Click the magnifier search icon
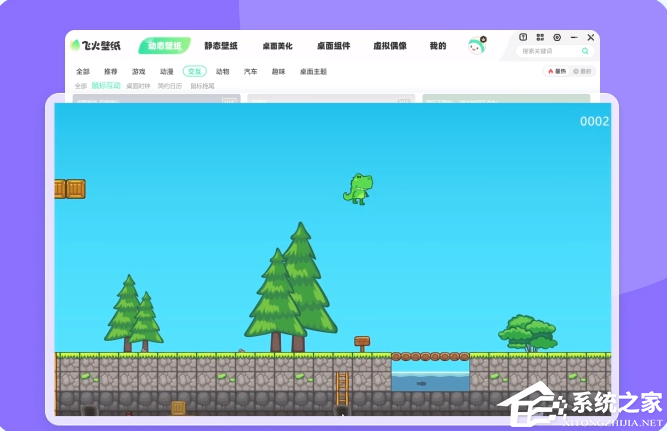 585,51
